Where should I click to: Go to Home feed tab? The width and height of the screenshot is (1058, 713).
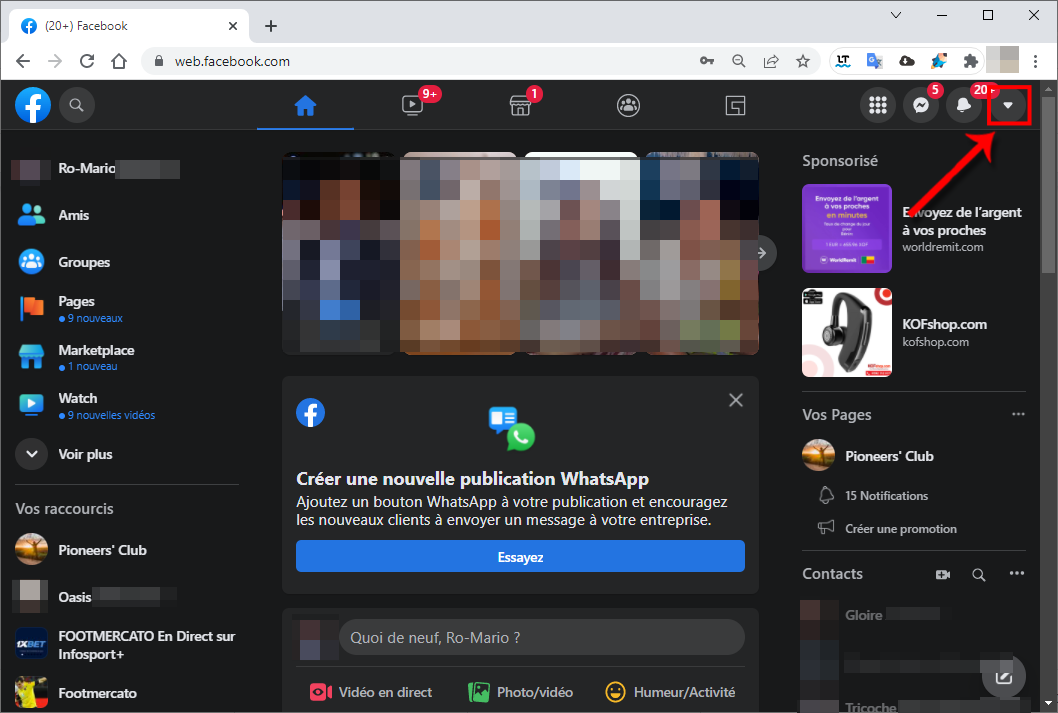pos(305,106)
